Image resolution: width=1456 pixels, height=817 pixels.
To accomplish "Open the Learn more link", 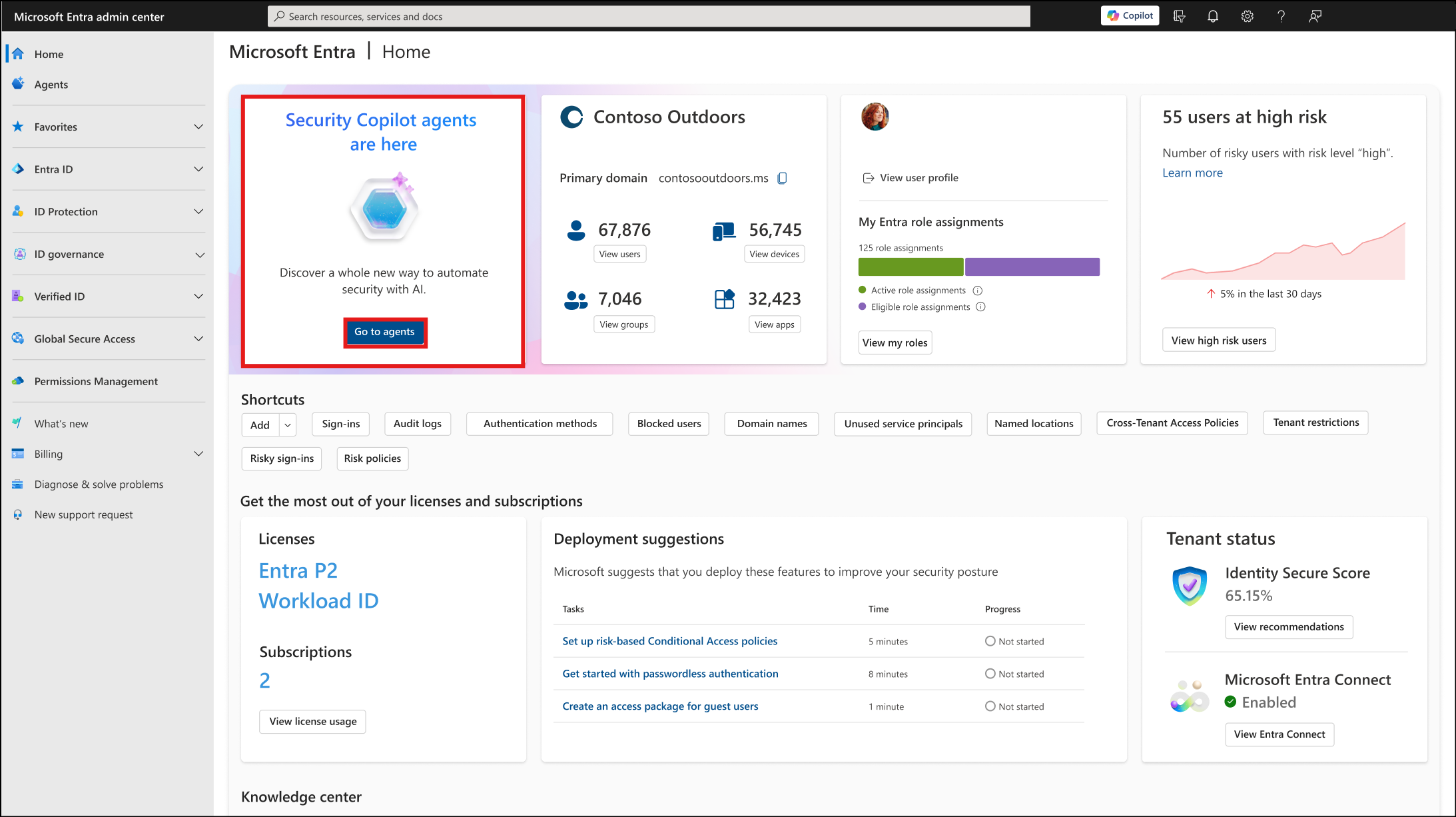I will coord(1192,173).
